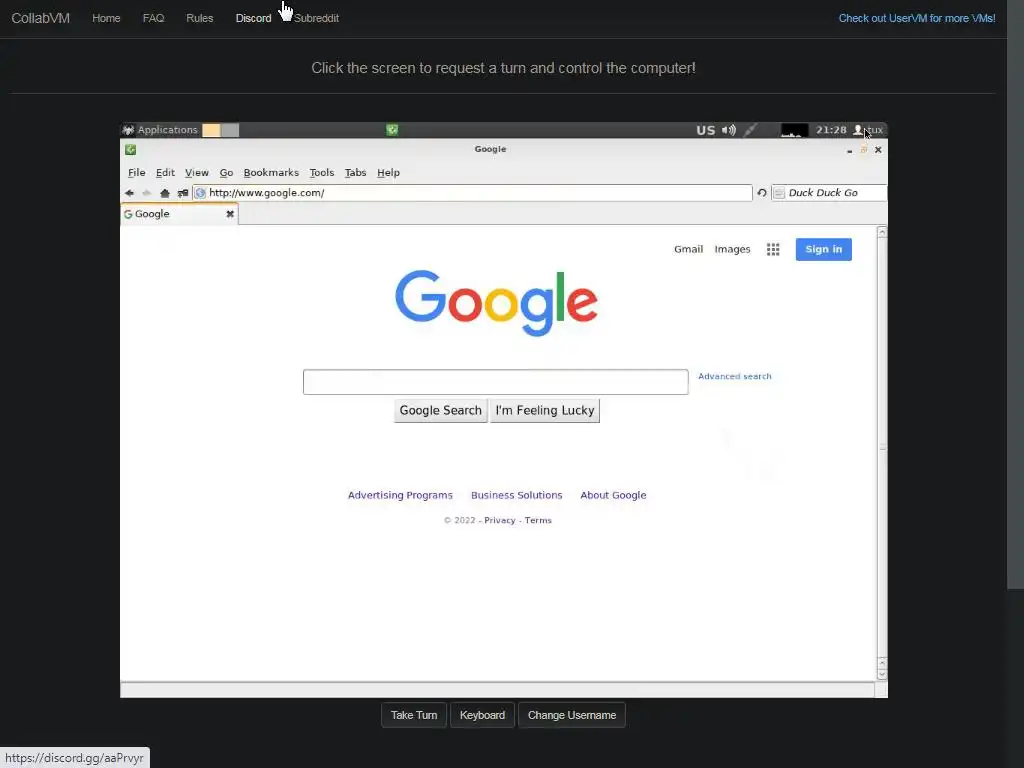This screenshot has width=1024, height=768.
Task: Open the Privacy link
Action: 500,520
